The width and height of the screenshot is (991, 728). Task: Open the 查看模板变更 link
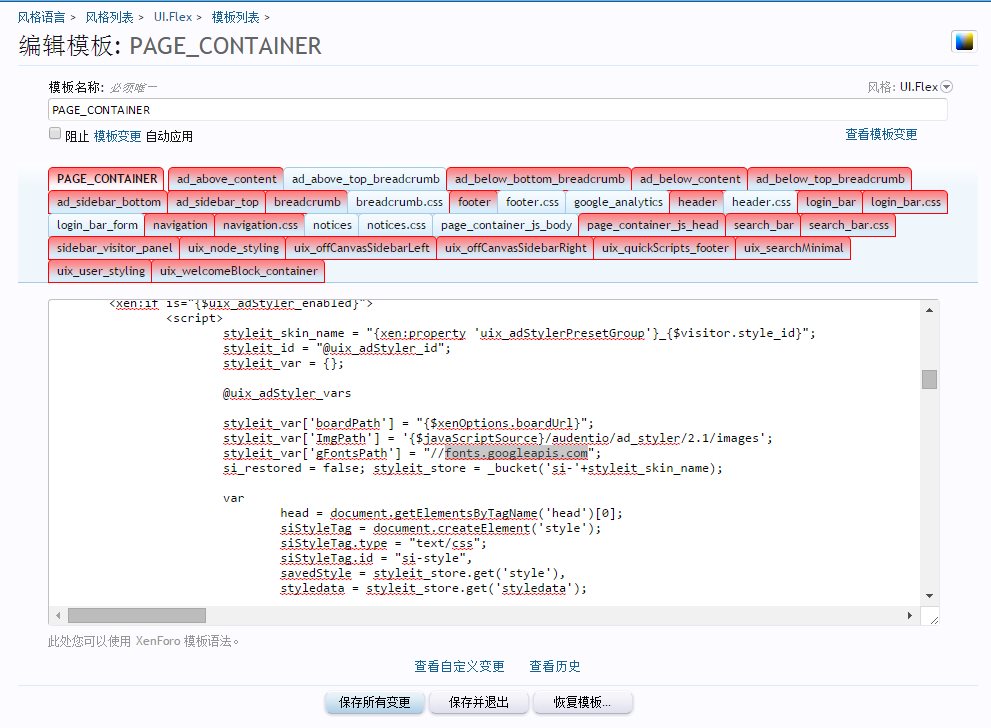(x=881, y=134)
